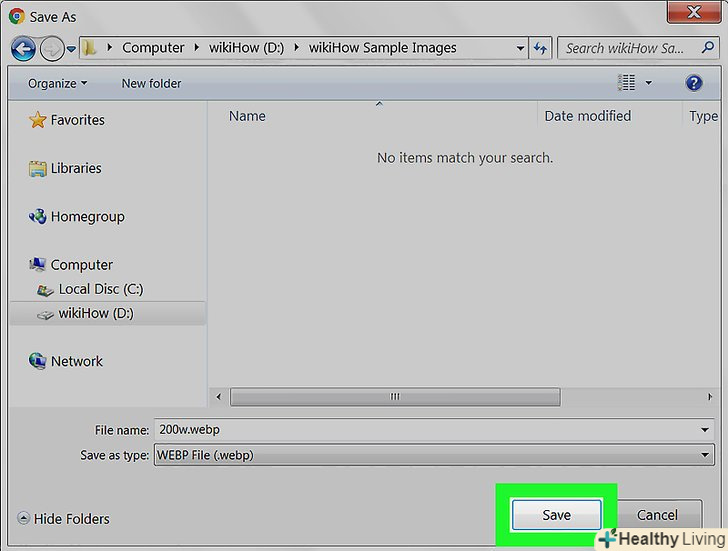This screenshot has width=728, height=551.
Task: Open the Organize menu
Action: [58, 84]
